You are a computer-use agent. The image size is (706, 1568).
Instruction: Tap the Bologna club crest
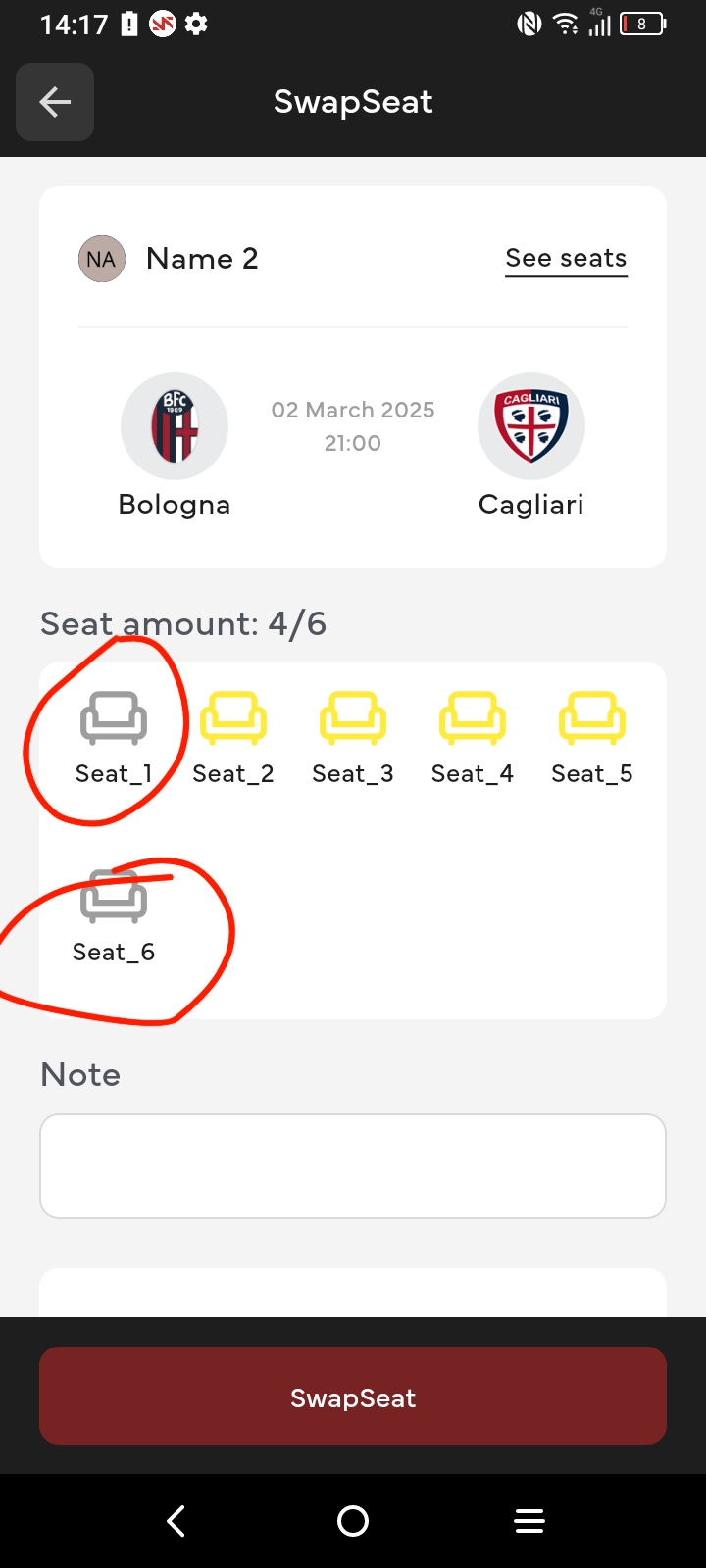(175, 426)
